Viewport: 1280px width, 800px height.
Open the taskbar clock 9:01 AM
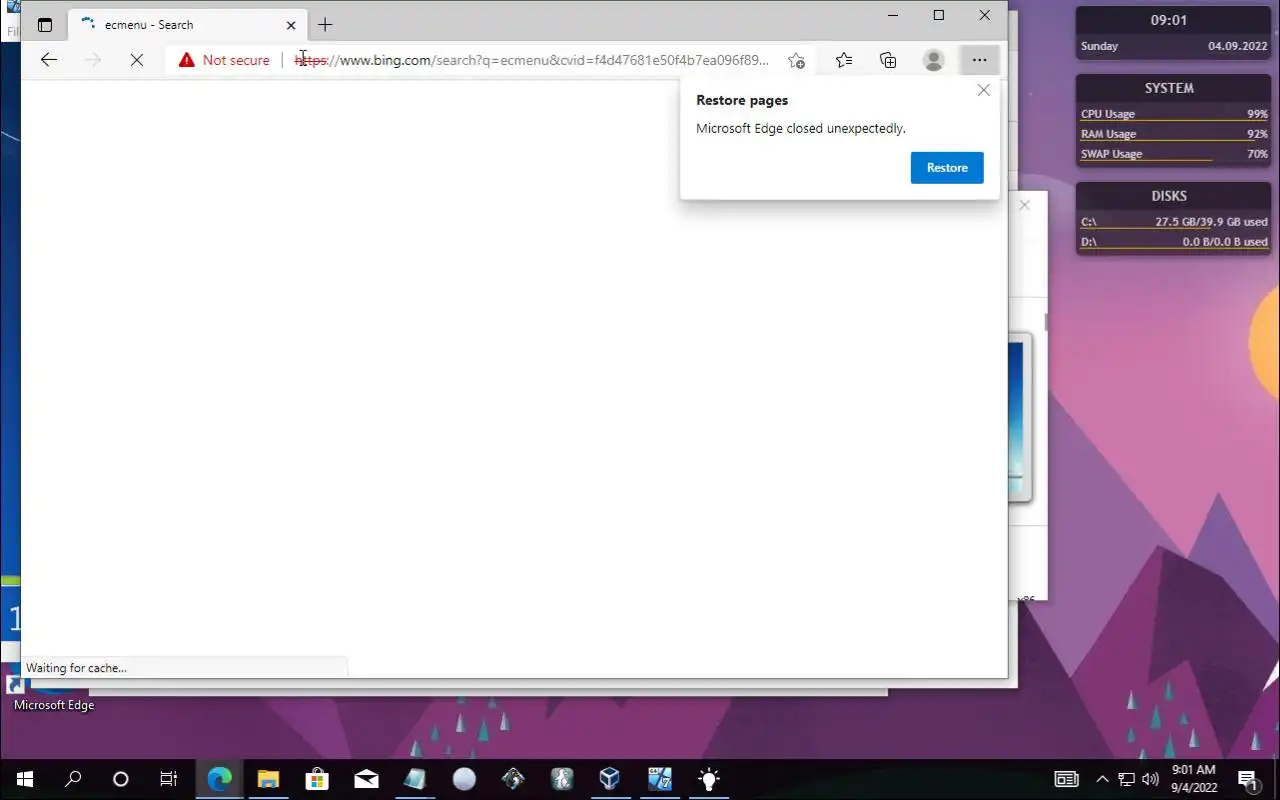coord(1193,779)
